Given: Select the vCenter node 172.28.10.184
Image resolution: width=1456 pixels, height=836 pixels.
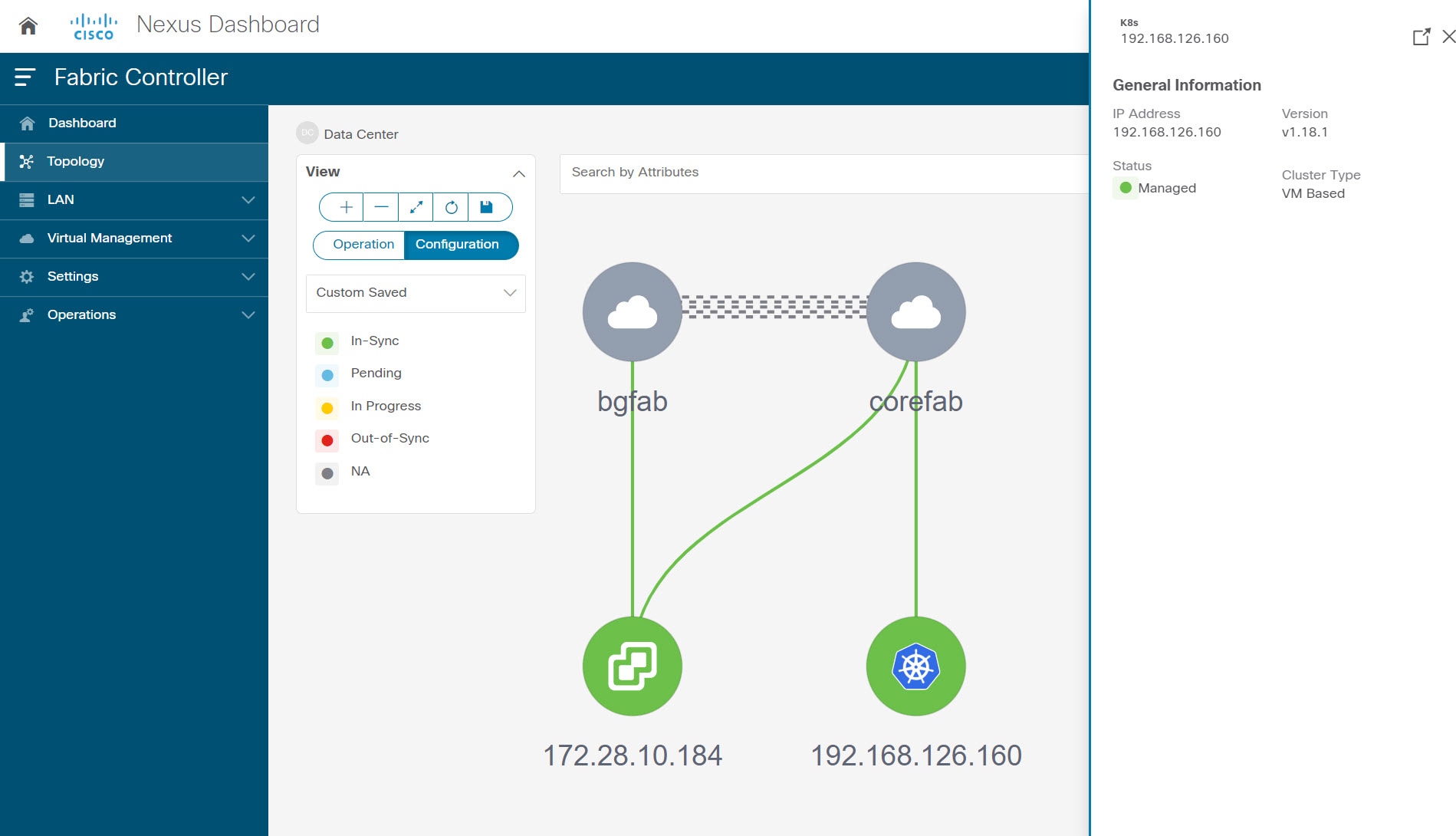Looking at the screenshot, I should [633, 666].
